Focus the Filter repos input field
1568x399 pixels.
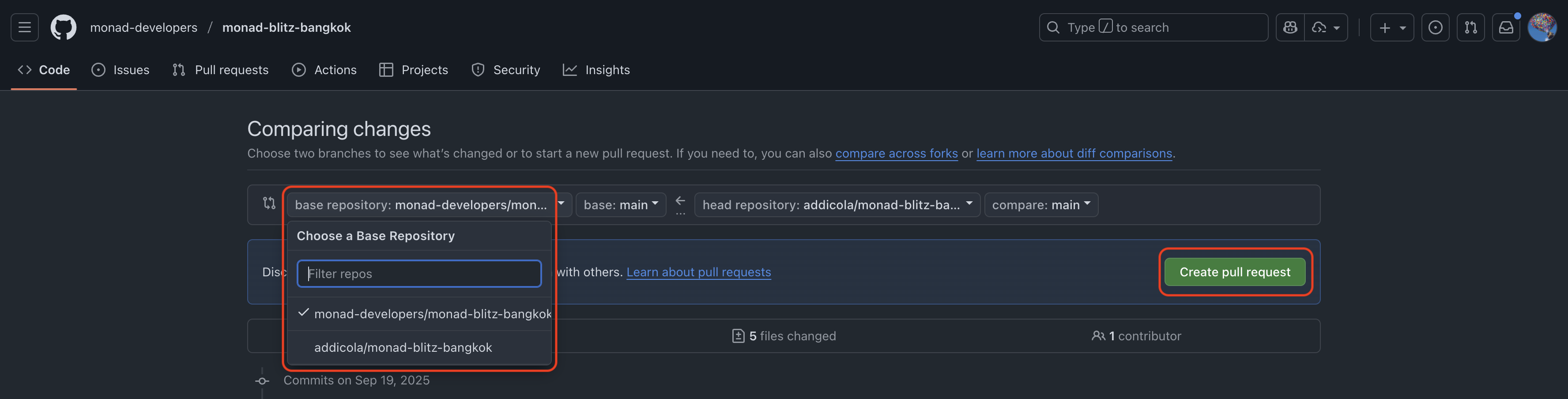coord(419,274)
